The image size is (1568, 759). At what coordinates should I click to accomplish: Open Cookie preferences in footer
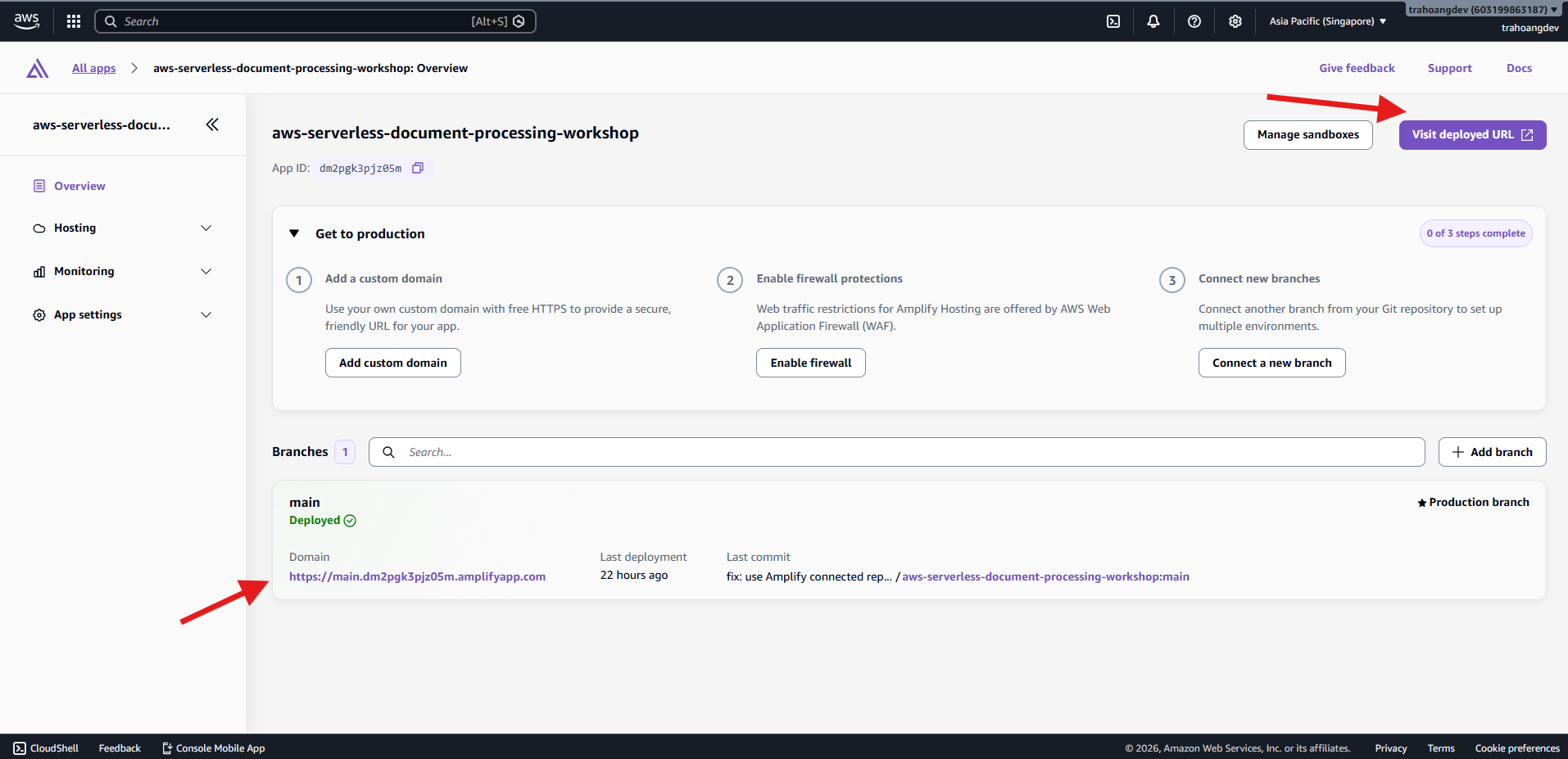click(1517, 748)
